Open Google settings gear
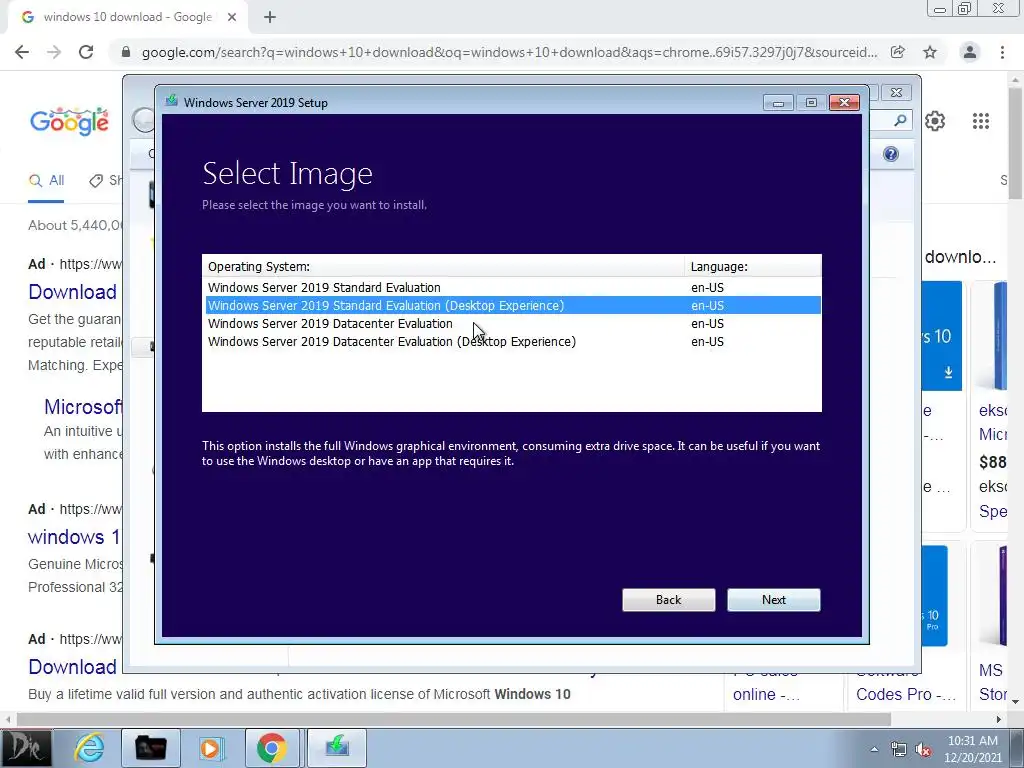The image size is (1024, 768). pyautogui.click(x=935, y=121)
